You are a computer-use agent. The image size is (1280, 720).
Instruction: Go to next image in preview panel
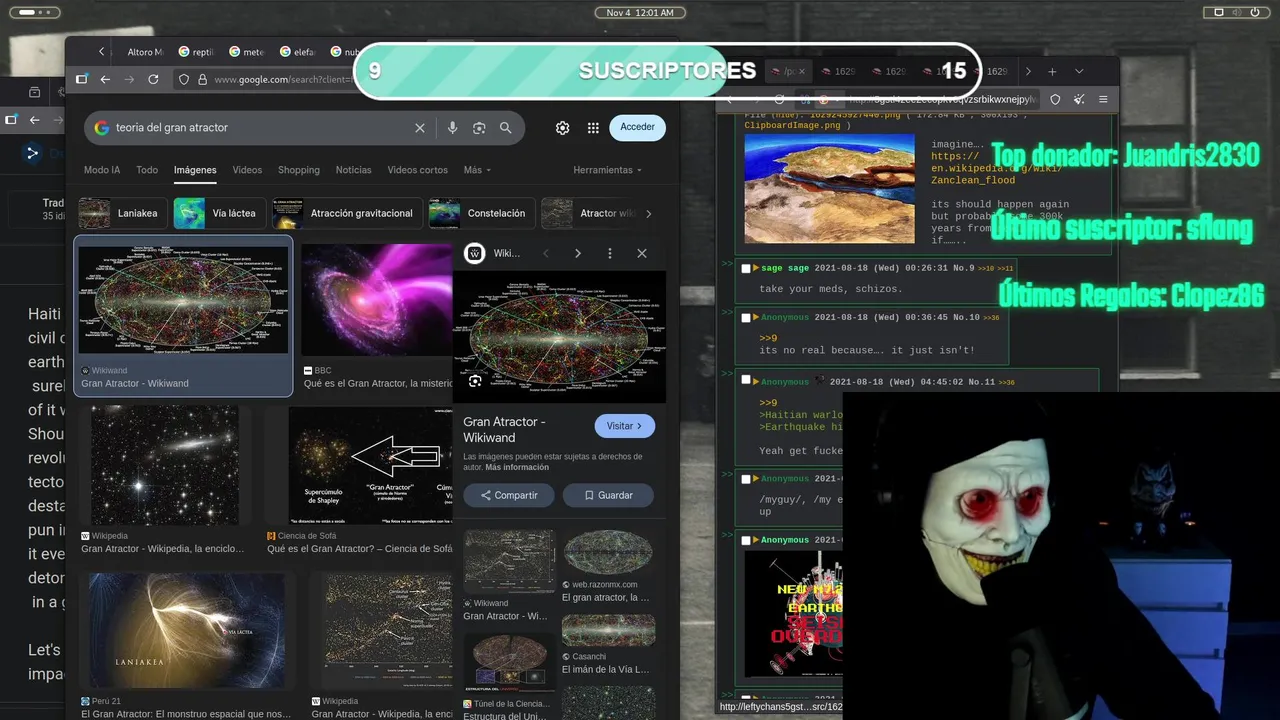578,254
